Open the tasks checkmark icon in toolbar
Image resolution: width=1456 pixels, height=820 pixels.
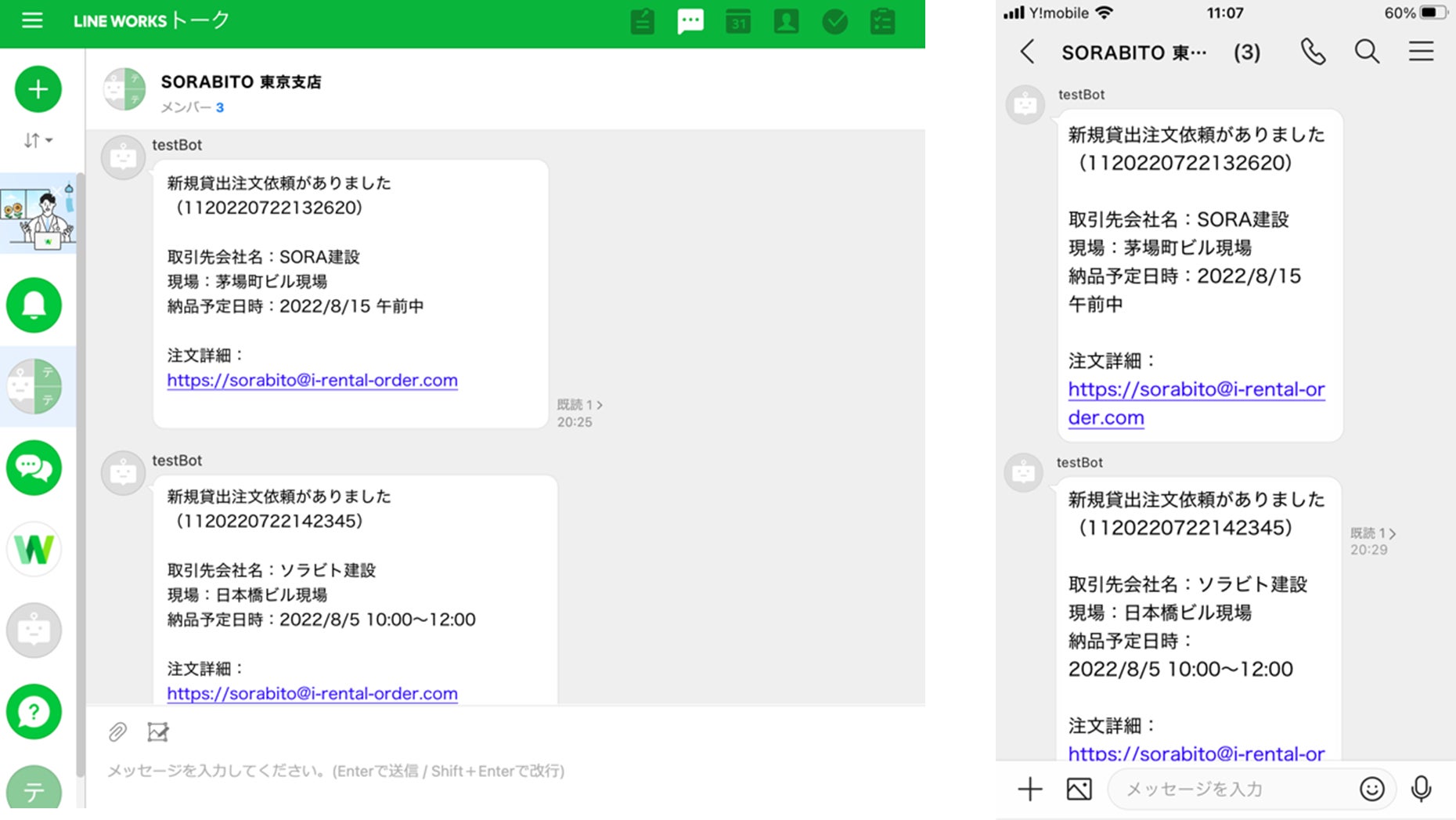point(834,21)
